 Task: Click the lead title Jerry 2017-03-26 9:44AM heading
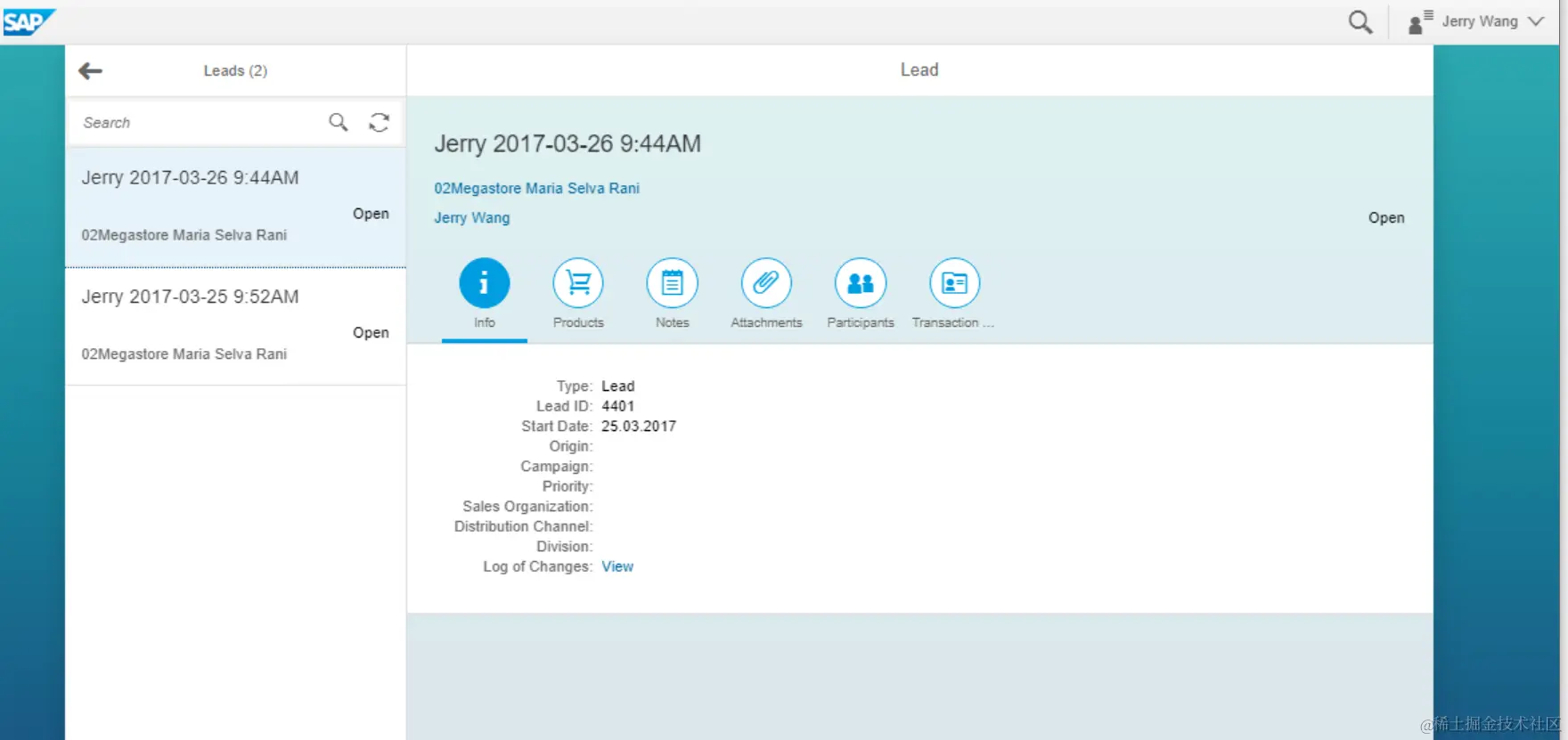pyautogui.click(x=568, y=144)
